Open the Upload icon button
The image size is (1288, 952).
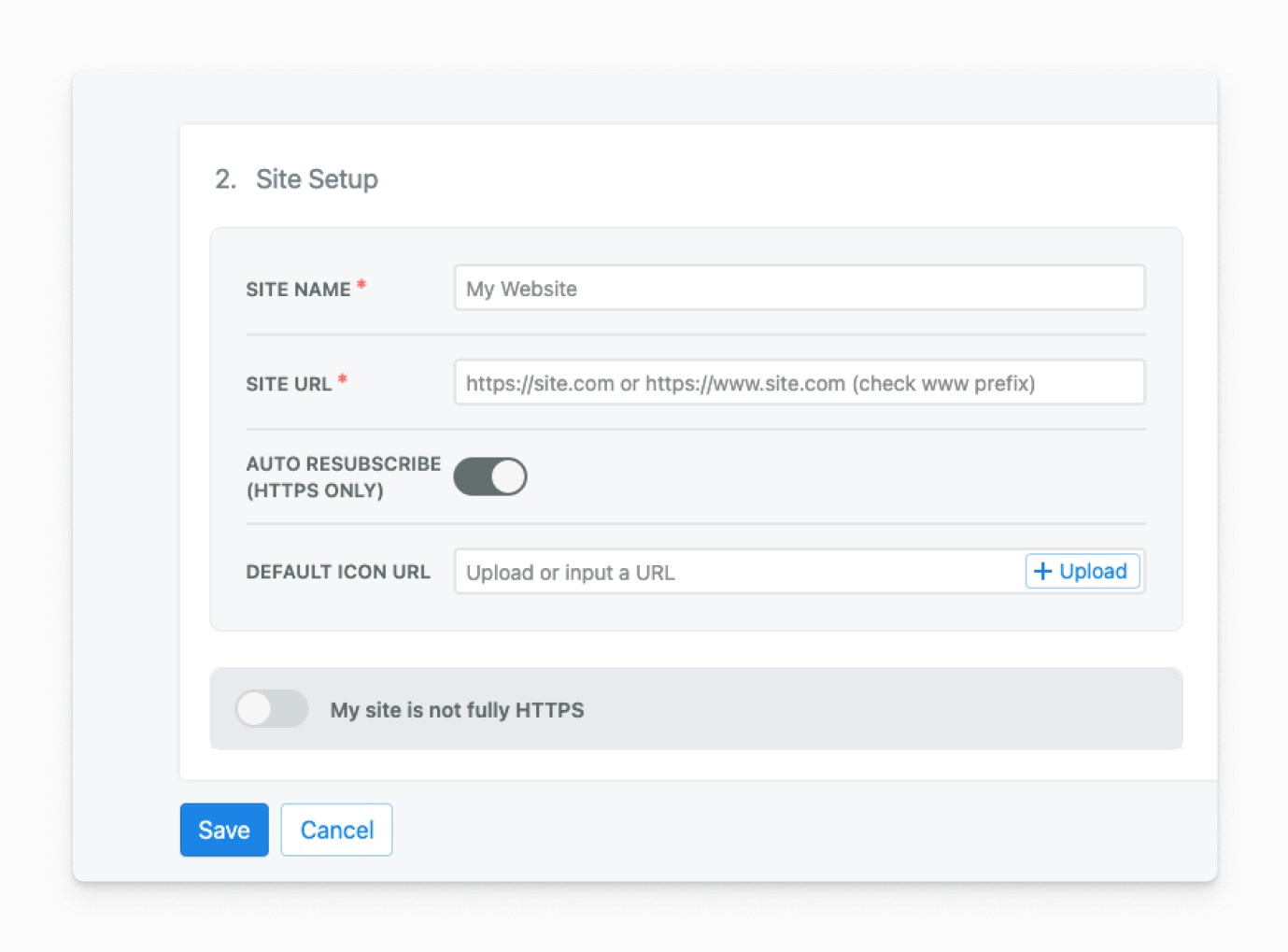(1083, 571)
